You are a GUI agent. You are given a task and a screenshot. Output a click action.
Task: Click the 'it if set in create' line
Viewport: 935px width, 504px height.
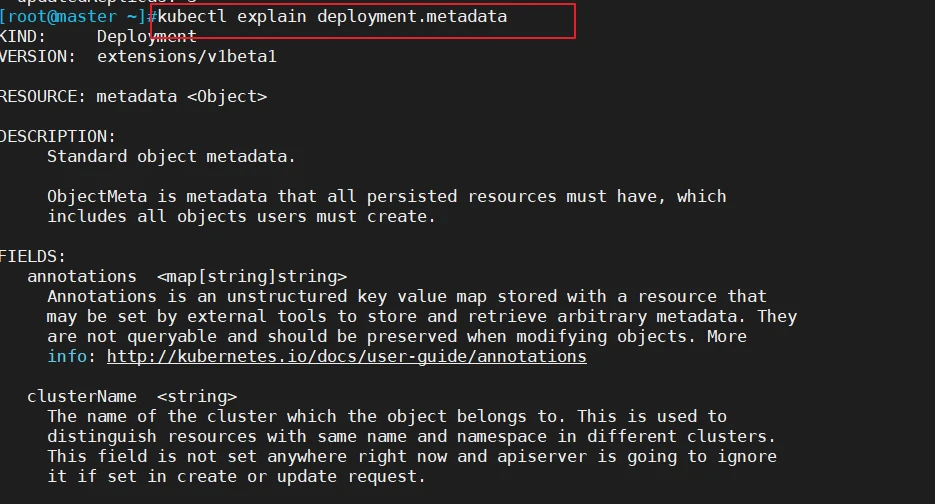tap(236, 477)
